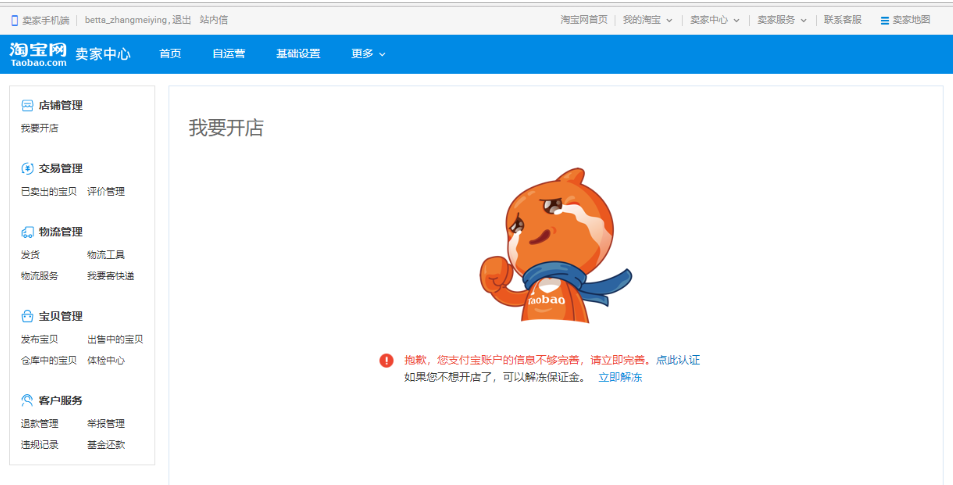The height and width of the screenshot is (485, 953).
Task: Open the 体检中心 sidebar link
Action: [106, 360]
